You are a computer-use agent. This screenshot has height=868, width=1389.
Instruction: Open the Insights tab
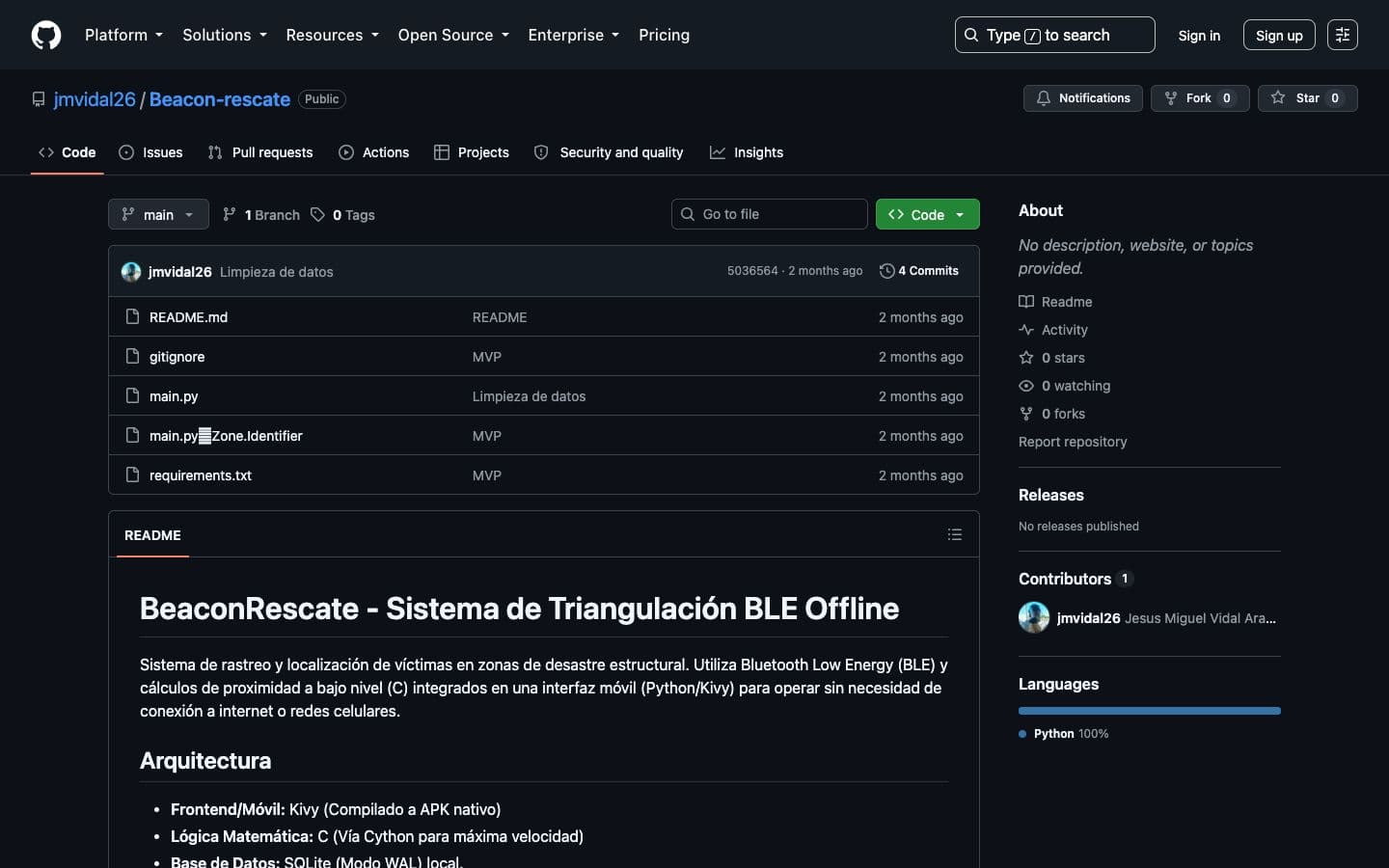(x=747, y=152)
